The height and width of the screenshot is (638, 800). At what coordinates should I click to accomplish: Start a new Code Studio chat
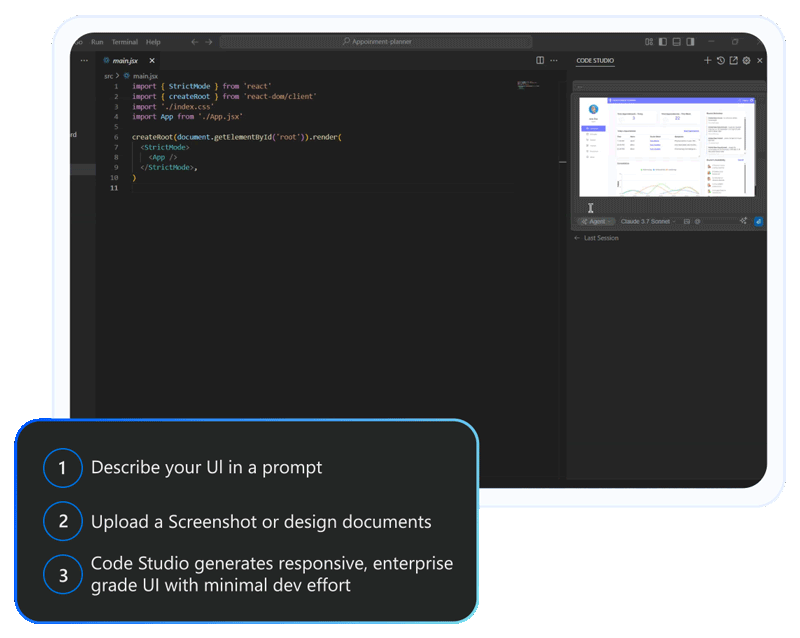click(707, 61)
